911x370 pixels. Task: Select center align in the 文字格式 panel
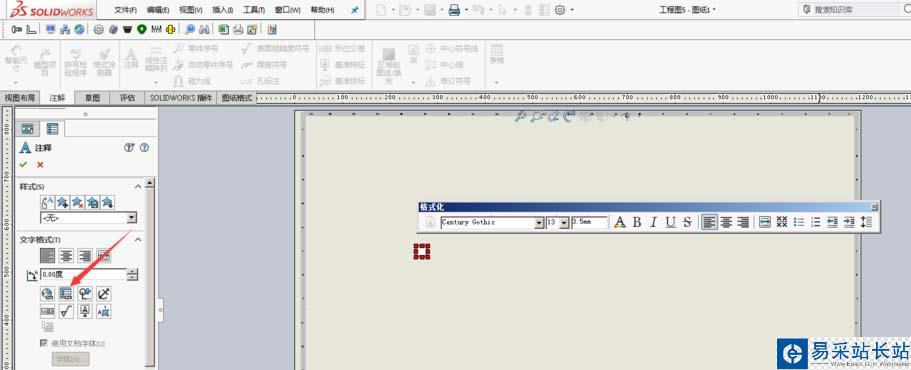(x=66, y=256)
